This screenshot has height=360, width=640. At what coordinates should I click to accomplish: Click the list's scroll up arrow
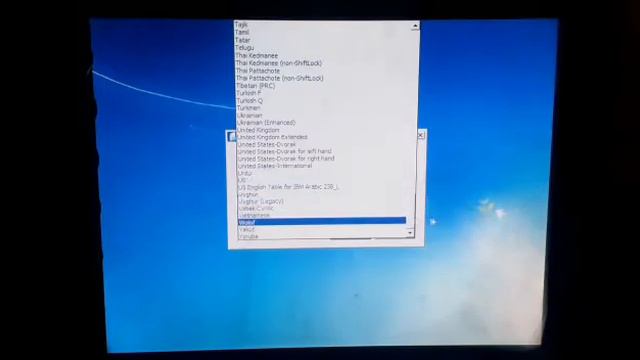click(x=415, y=26)
